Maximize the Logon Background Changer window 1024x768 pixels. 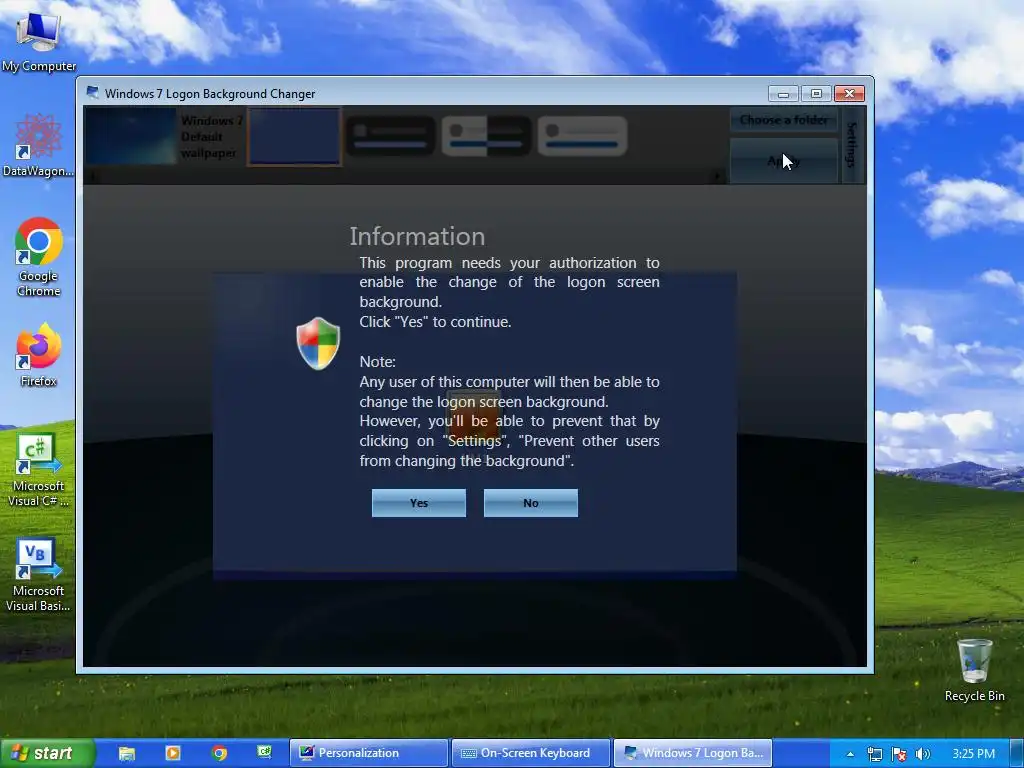816,93
